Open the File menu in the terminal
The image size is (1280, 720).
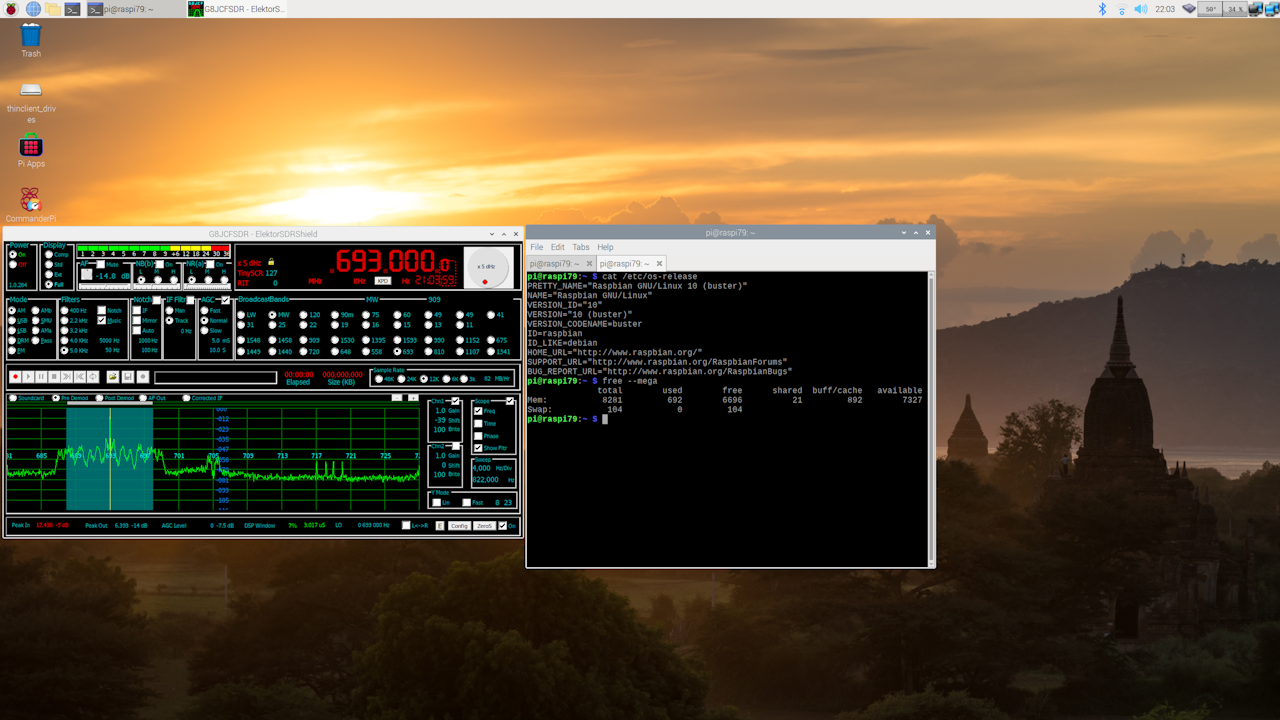pos(536,247)
